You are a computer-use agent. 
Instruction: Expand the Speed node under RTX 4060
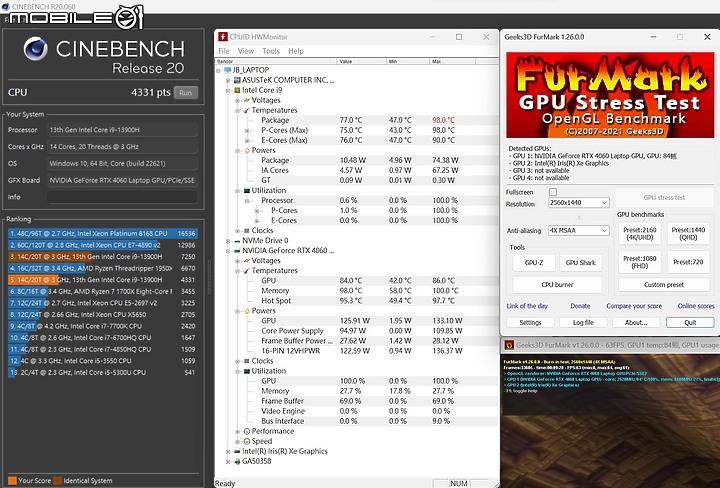tap(238, 441)
